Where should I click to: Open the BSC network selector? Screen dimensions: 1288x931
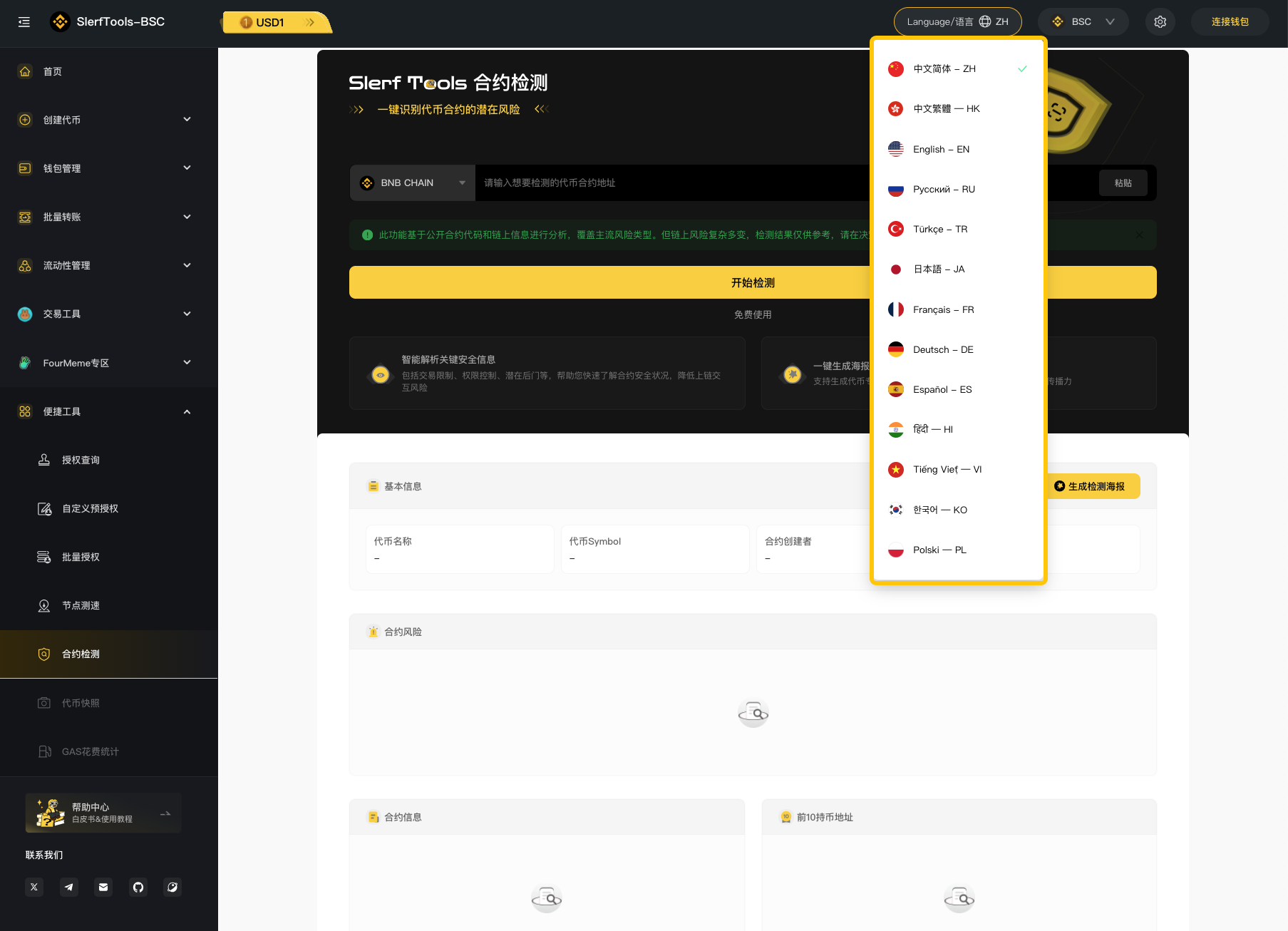[1082, 22]
